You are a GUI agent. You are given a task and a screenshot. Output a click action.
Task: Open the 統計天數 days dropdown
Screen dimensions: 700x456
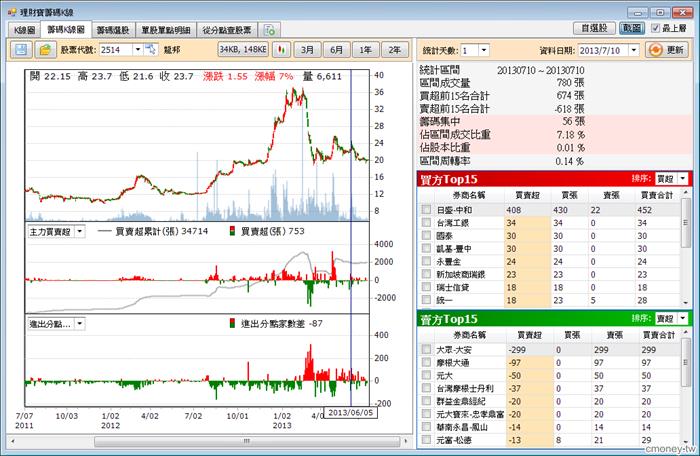484,50
